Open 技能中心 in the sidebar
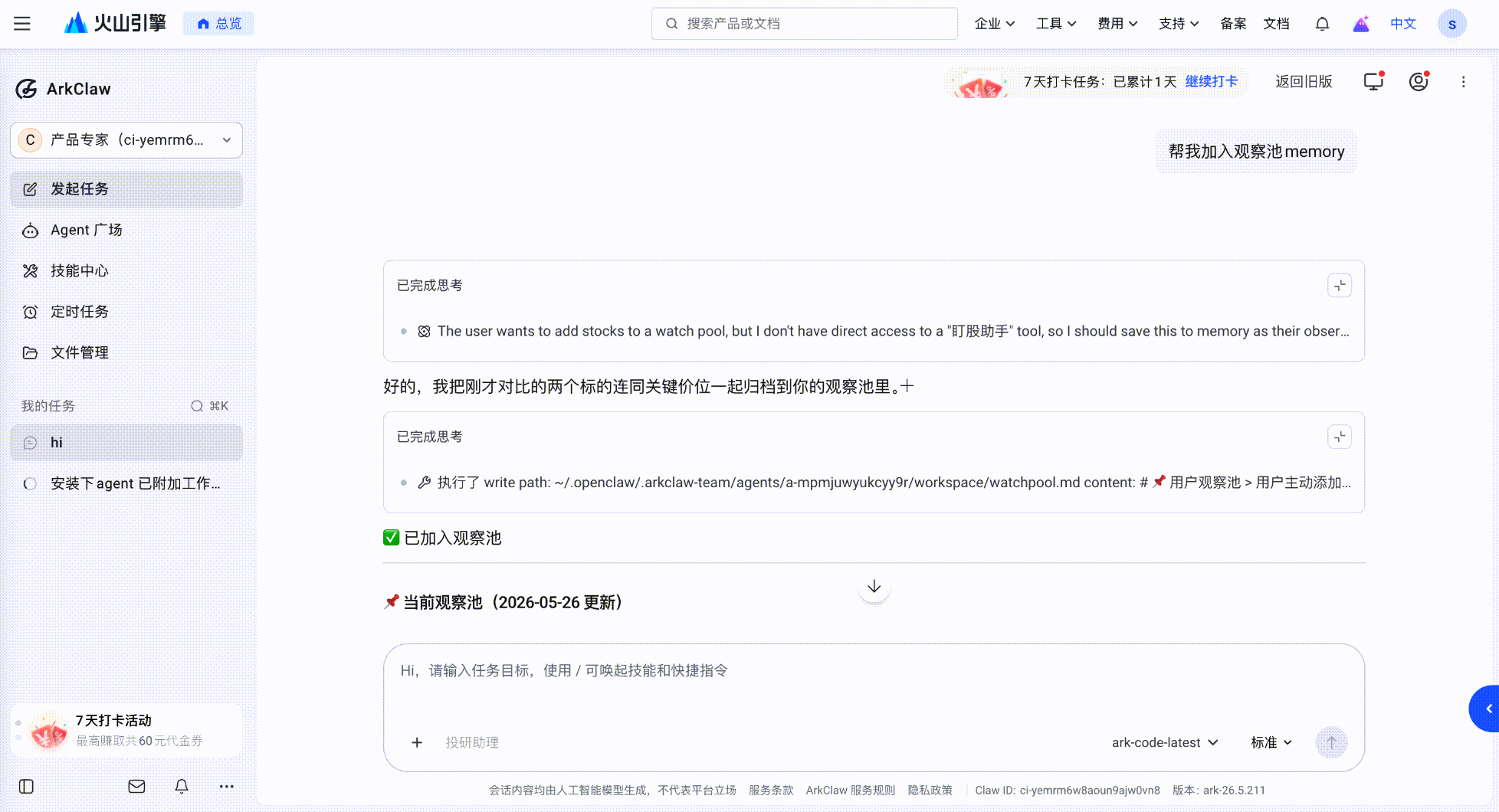Image resolution: width=1499 pixels, height=812 pixels. point(126,270)
